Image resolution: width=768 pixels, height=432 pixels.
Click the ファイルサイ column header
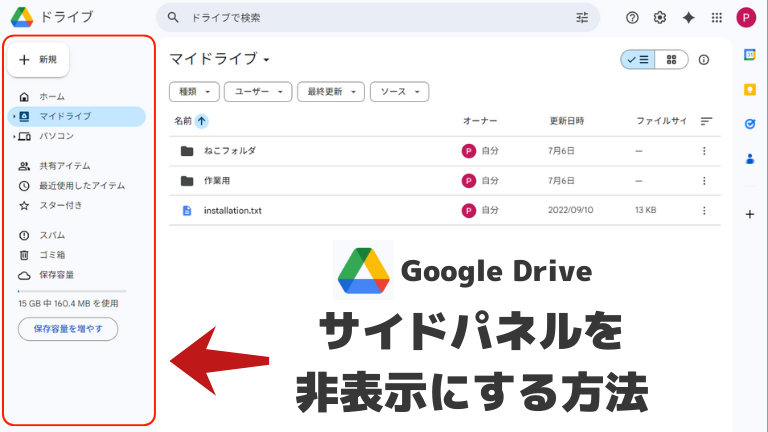(x=661, y=121)
